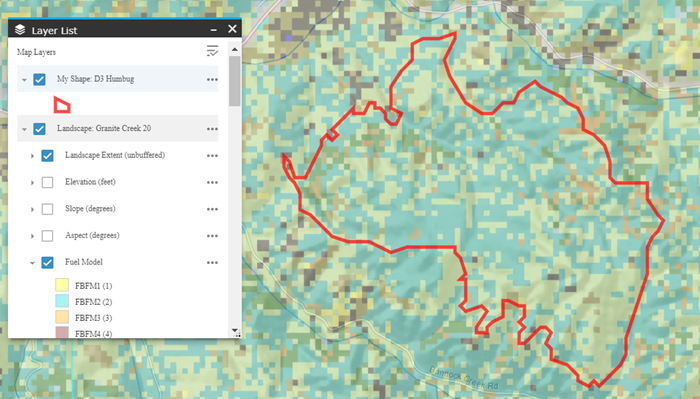The image size is (700, 399).
Task: Click the FBFM1 (1) yellow swatch
Action: point(62,285)
